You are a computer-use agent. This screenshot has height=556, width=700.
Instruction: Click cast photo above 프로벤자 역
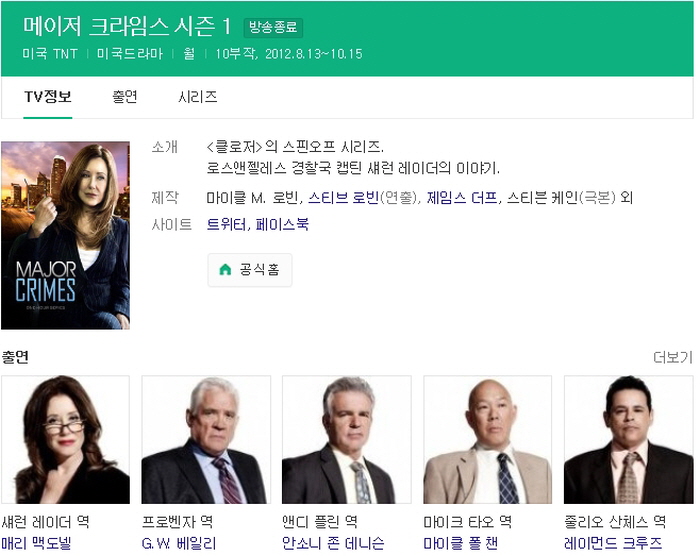click(x=206, y=439)
